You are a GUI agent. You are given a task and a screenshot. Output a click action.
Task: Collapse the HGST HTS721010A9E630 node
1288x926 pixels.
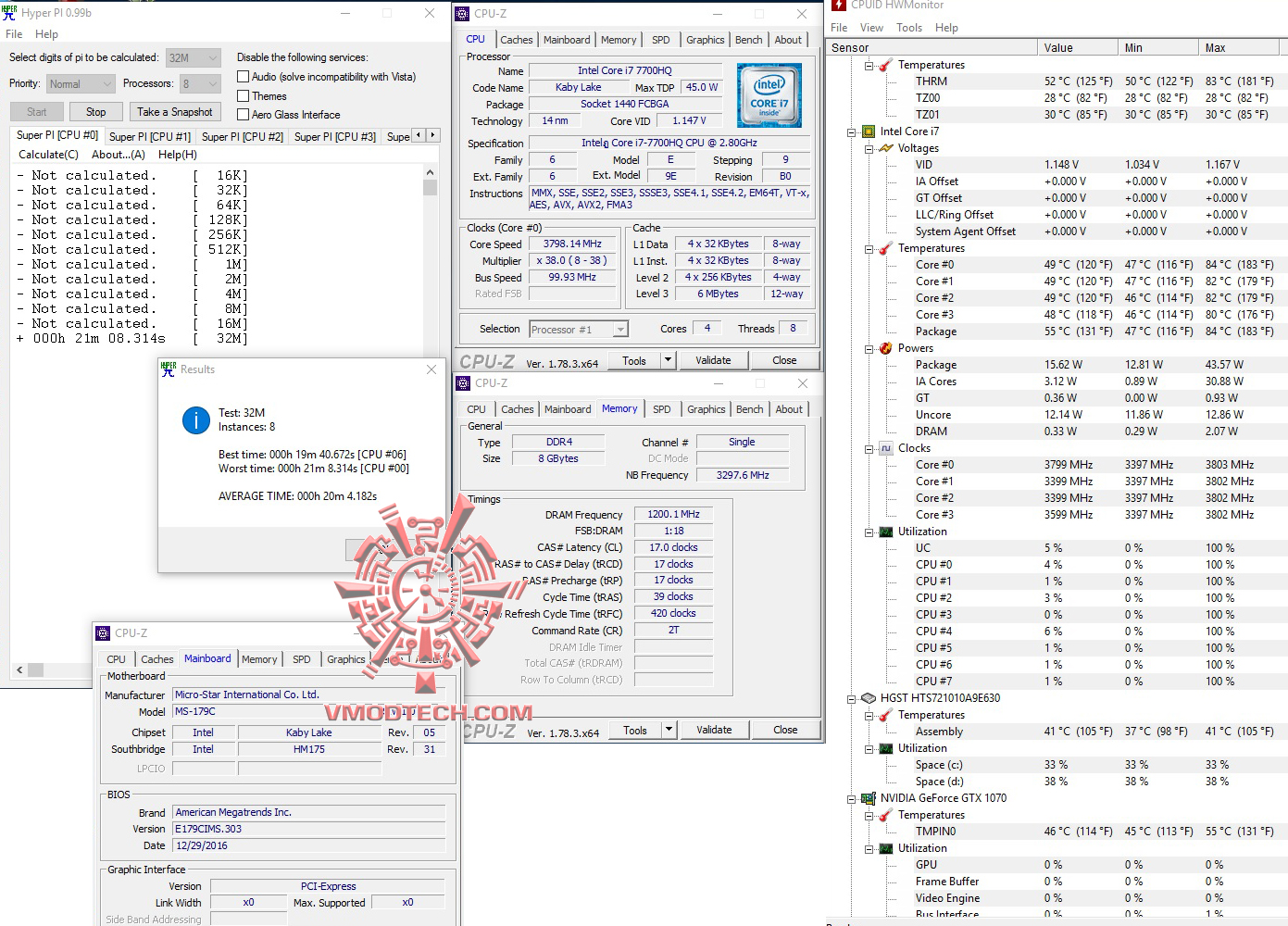(851, 698)
